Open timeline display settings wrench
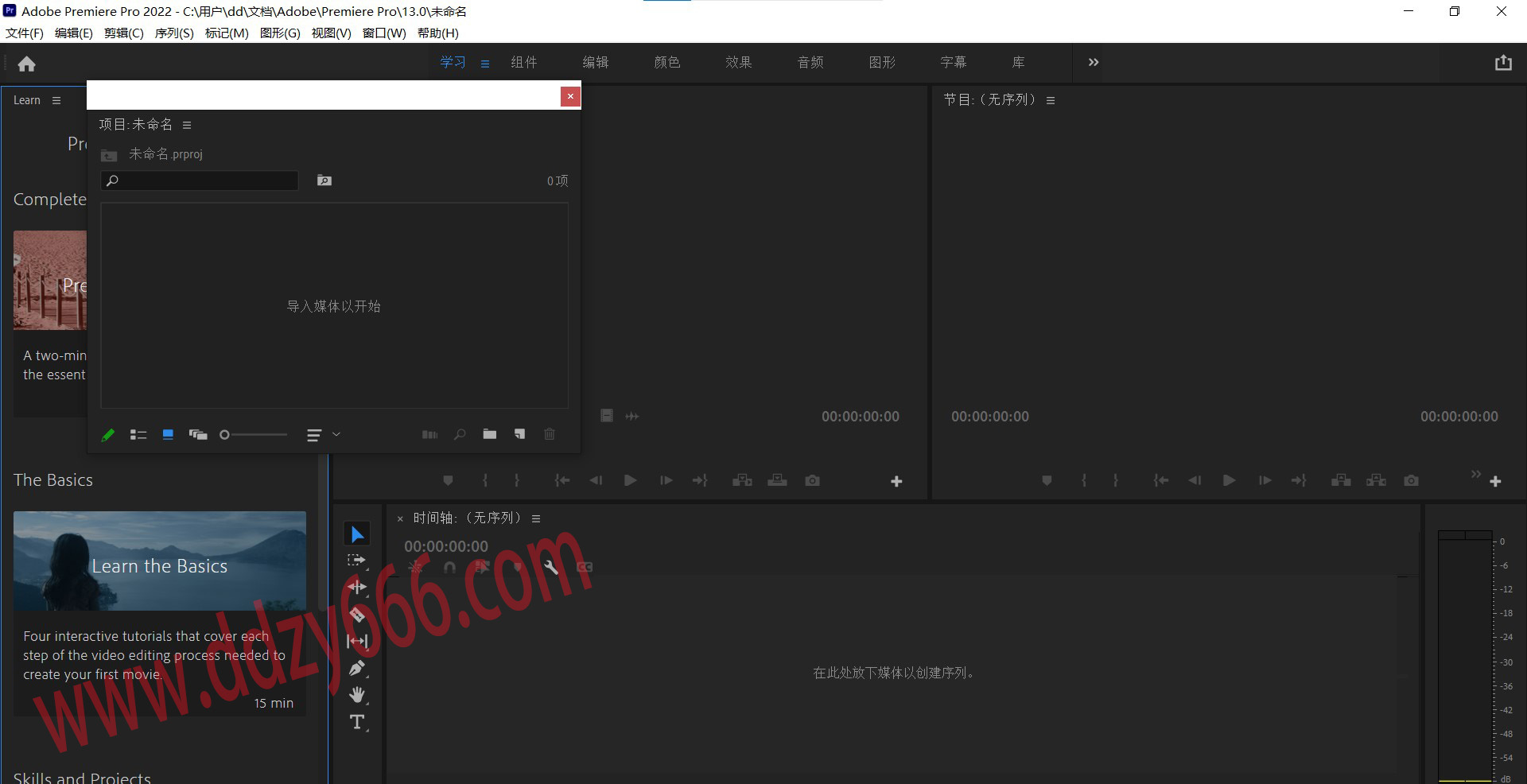This screenshot has height=784, width=1527. (x=550, y=567)
